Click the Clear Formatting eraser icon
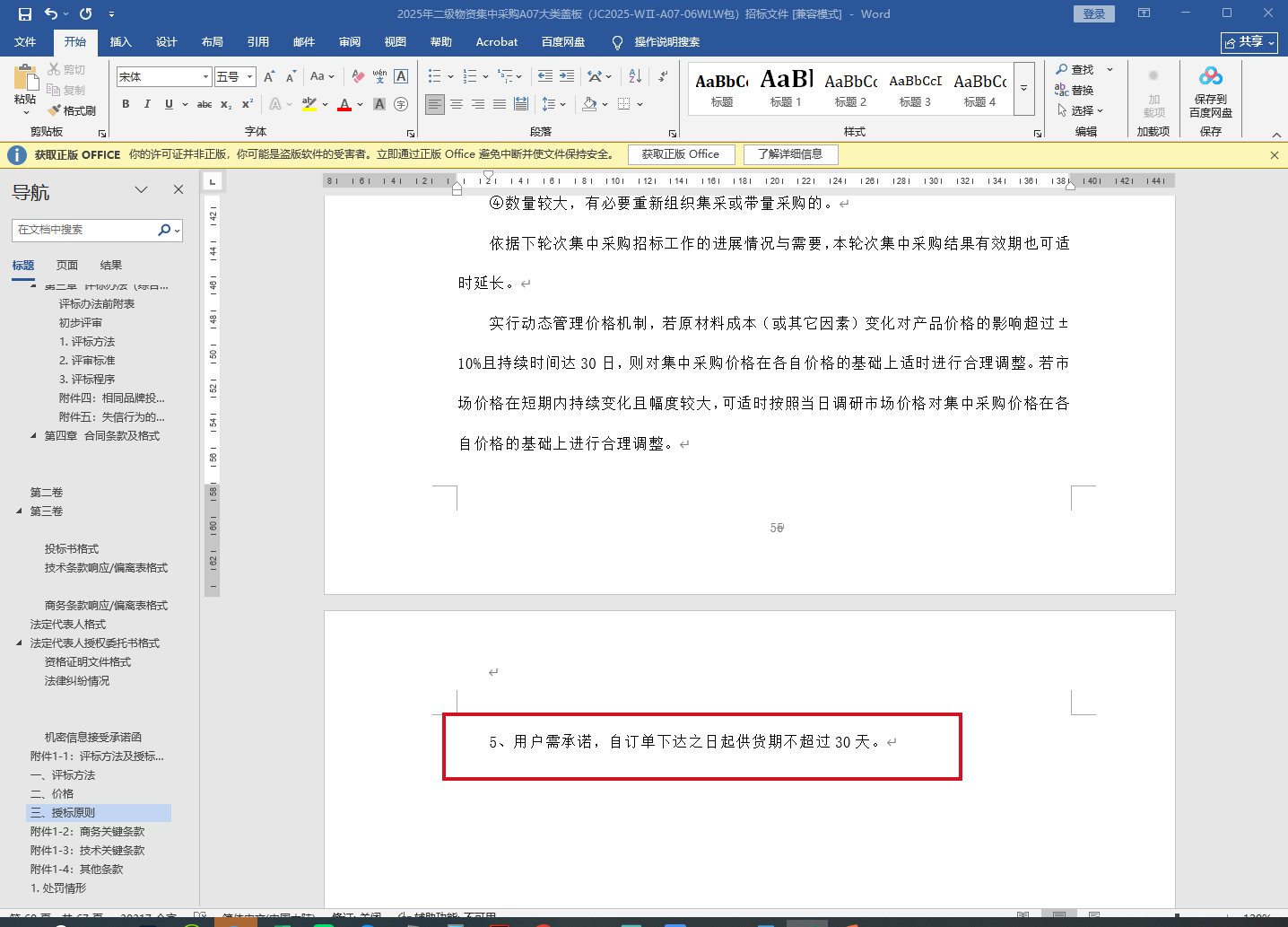The height and width of the screenshot is (927, 1288). tap(358, 77)
